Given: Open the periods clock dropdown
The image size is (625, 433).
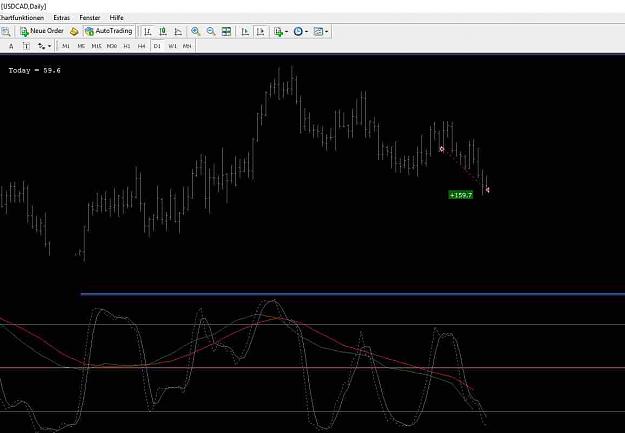Looking at the screenshot, I should [301, 31].
